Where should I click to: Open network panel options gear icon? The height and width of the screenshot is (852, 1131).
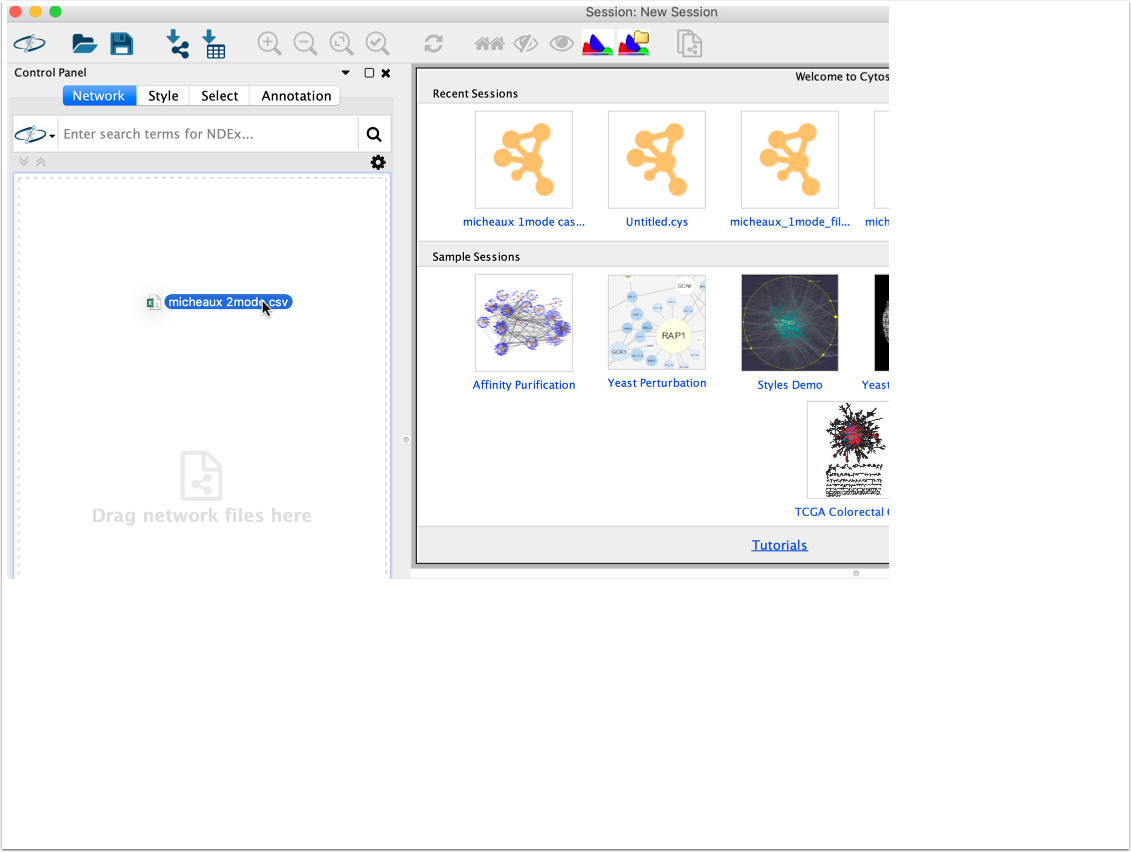(378, 162)
